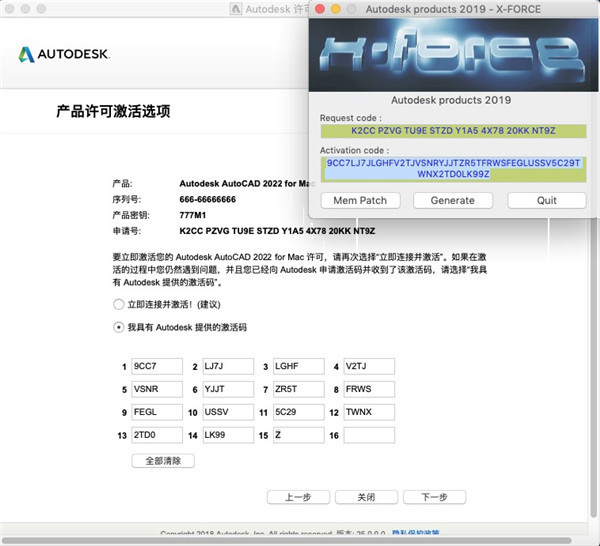The width and height of the screenshot is (600, 546).
Task: Click activation field 15 containing Z
Action: [x=299, y=435]
